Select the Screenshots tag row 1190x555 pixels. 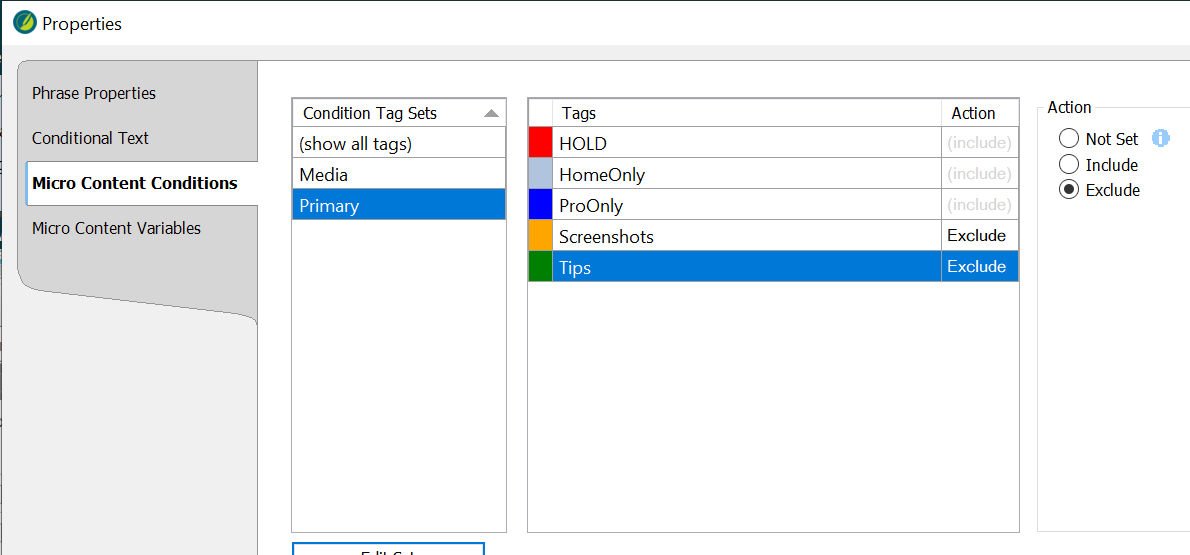tap(773, 236)
